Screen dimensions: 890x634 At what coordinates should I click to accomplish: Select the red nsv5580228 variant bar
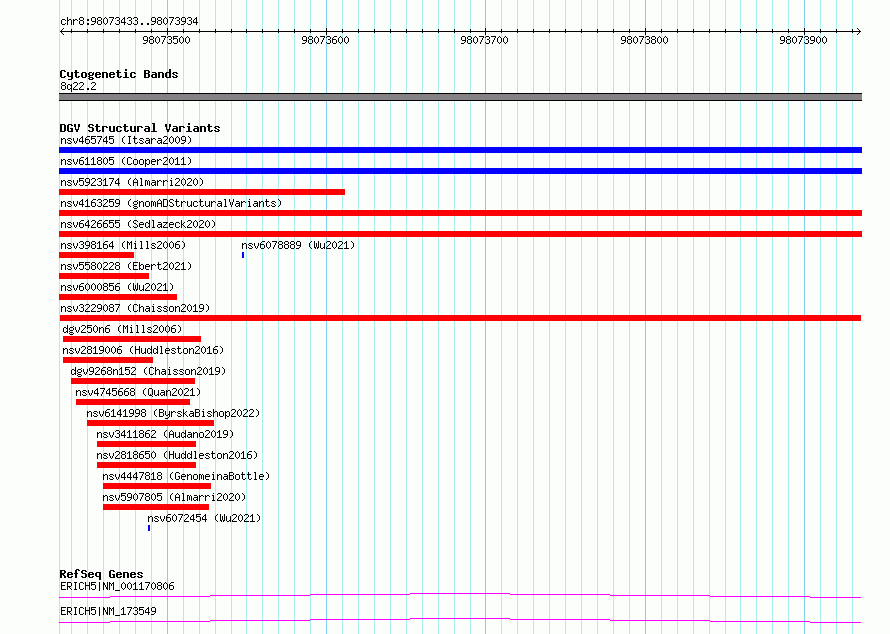point(104,276)
